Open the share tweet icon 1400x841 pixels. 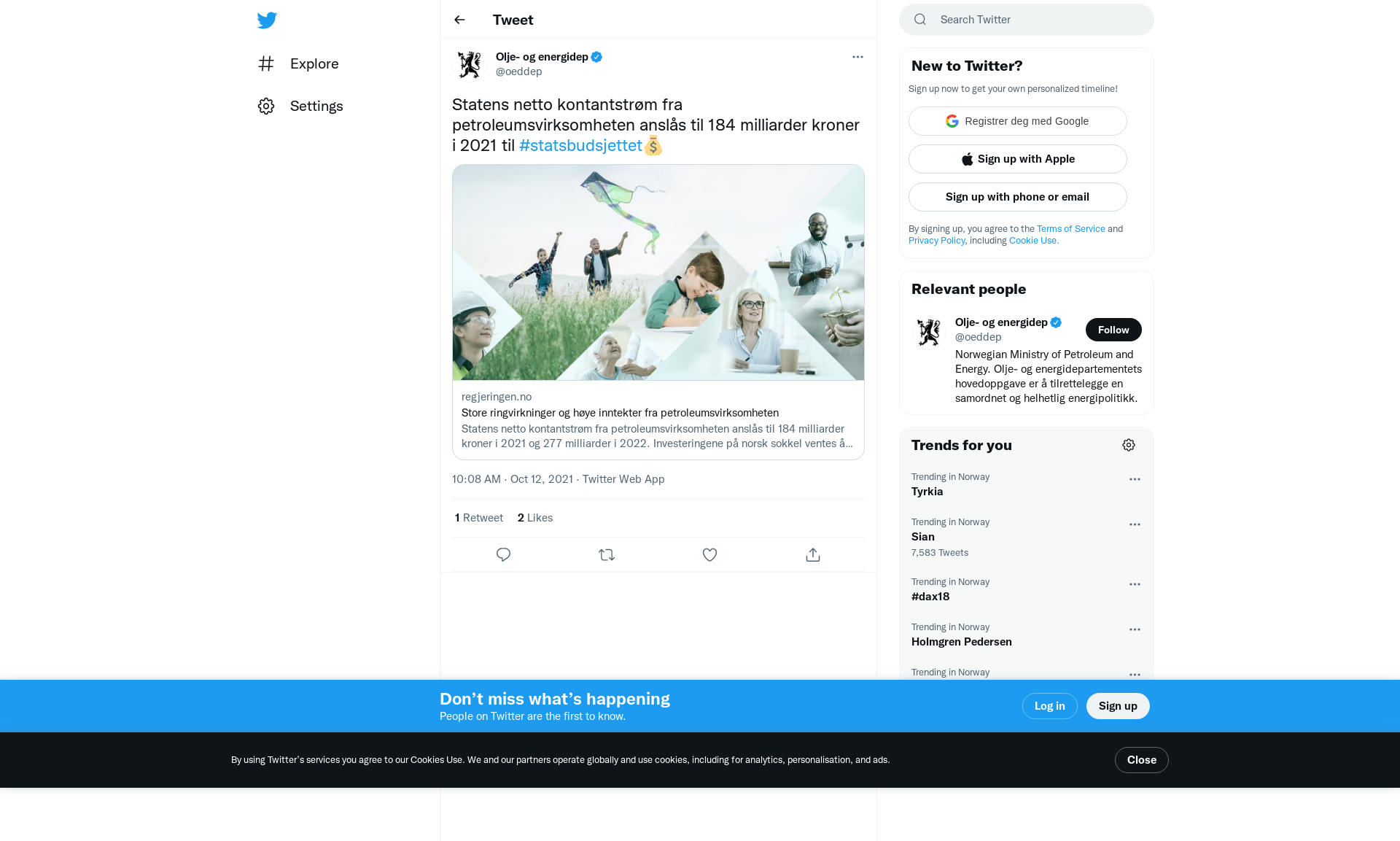pos(813,554)
